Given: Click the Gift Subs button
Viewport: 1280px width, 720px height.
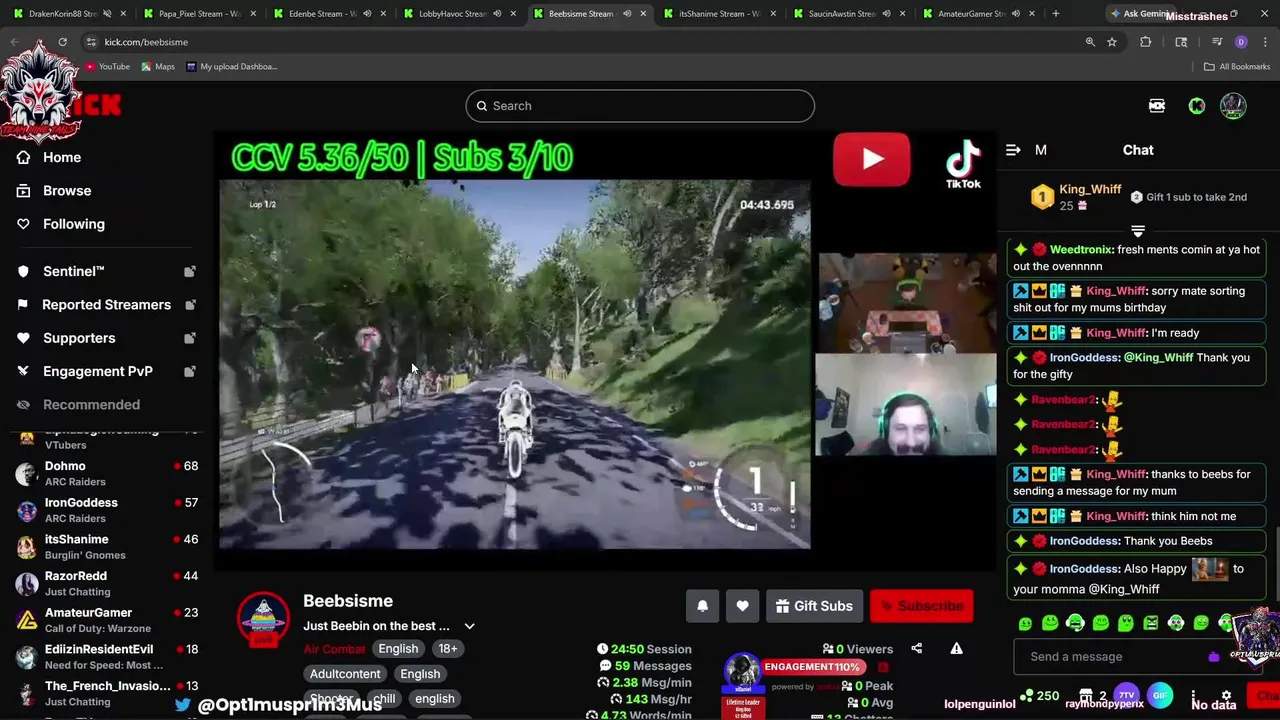Looking at the screenshot, I should point(814,606).
